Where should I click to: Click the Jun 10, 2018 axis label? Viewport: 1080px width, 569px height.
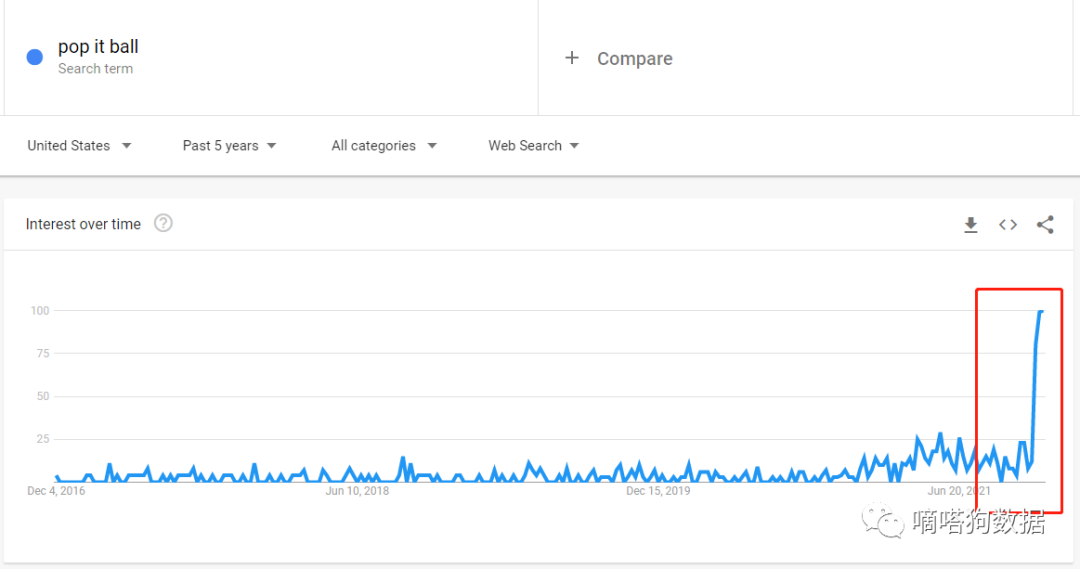click(x=357, y=491)
